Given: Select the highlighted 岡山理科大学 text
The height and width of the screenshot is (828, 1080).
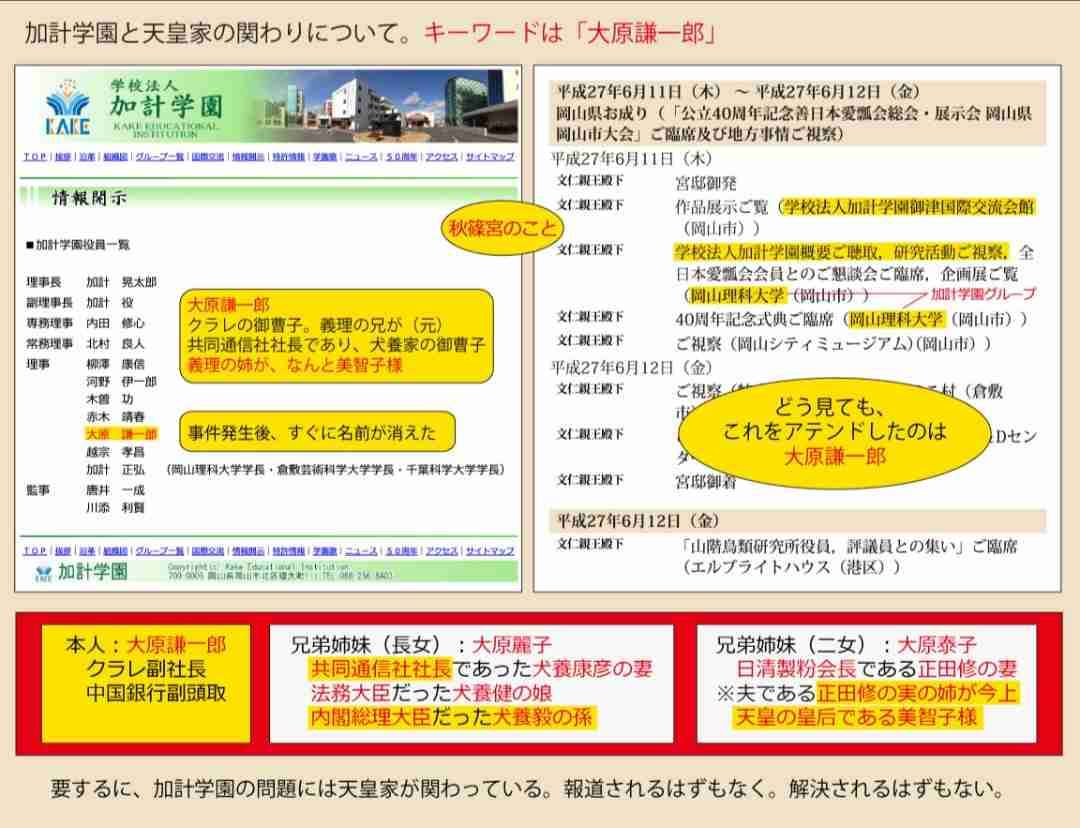Looking at the screenshot, I should (x=899, y=319).
